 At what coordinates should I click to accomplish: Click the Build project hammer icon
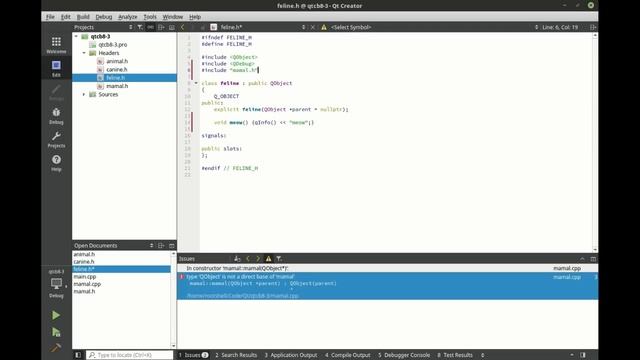click(x=56, y=348)
